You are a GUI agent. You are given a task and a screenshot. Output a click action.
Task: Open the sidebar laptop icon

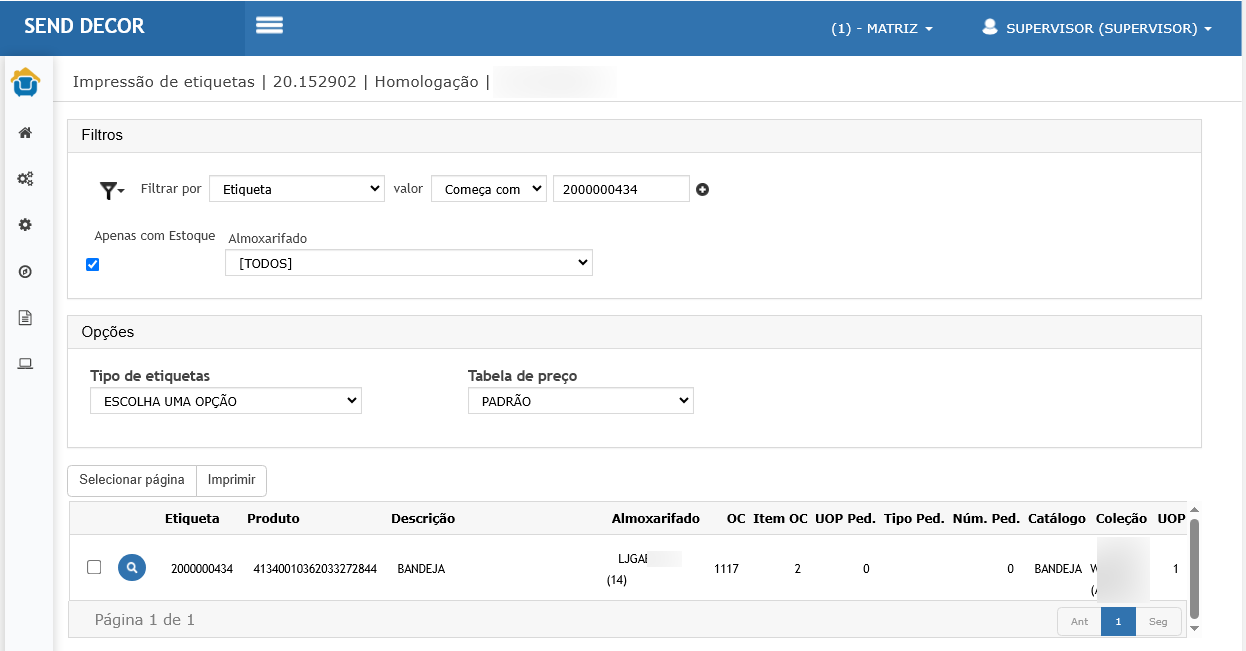[26, 363]
